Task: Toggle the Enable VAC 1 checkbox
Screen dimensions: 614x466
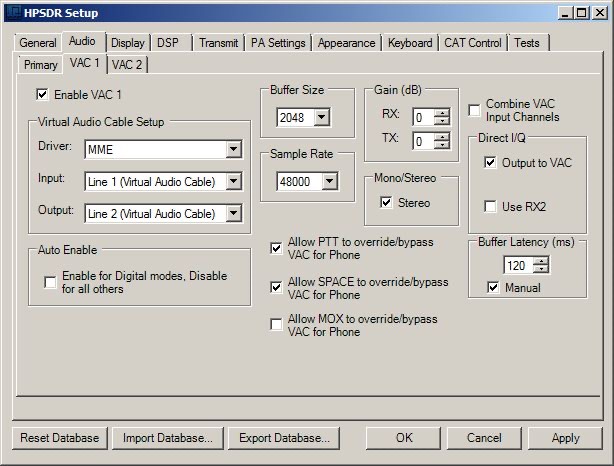Action: pos(42,94)
